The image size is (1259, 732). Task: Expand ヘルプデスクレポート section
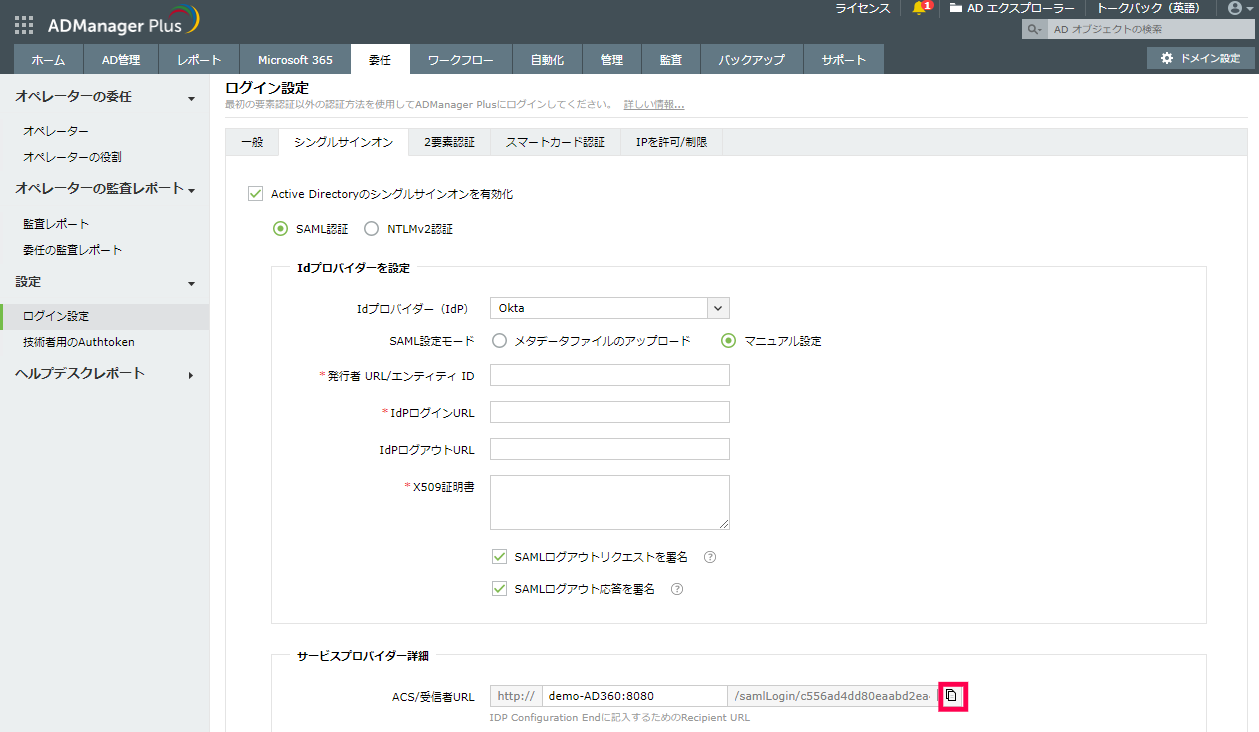pos(190,375)
